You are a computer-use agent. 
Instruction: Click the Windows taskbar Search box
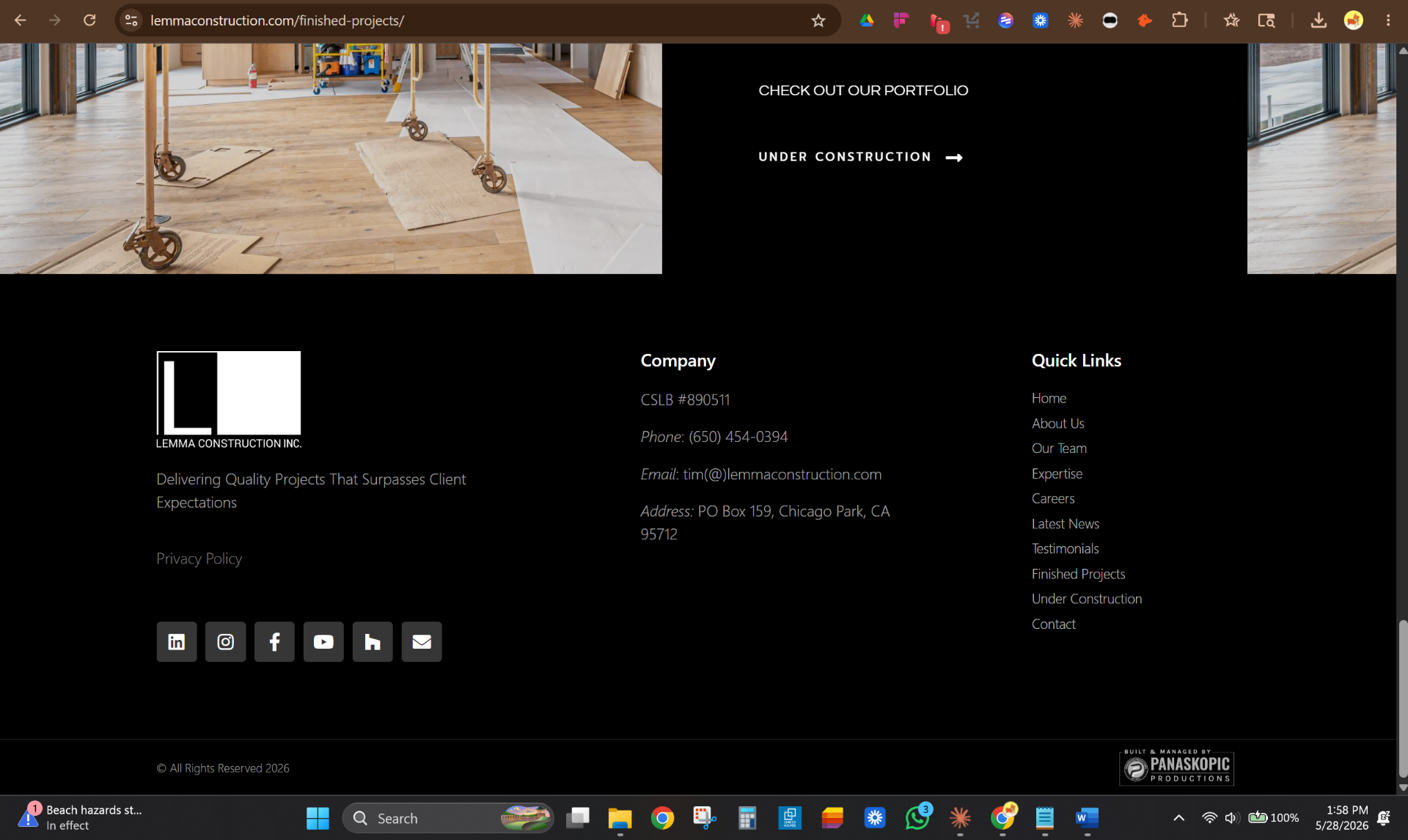tap(447, 818)
